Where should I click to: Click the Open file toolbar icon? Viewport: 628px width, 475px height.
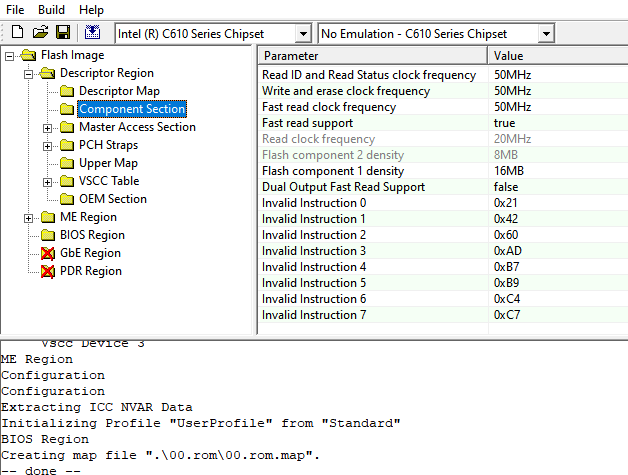40,33
